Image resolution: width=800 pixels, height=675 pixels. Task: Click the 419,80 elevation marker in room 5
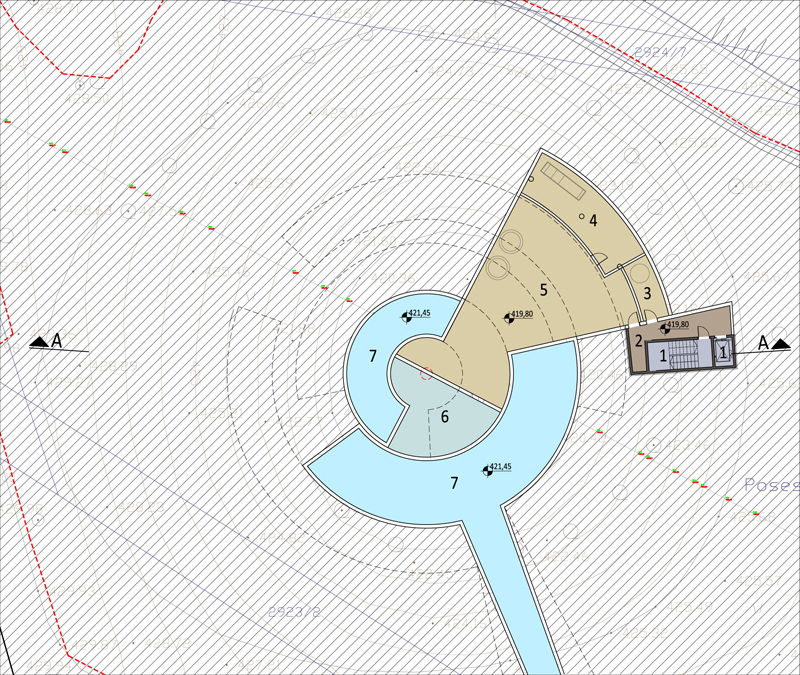[508, 317]
